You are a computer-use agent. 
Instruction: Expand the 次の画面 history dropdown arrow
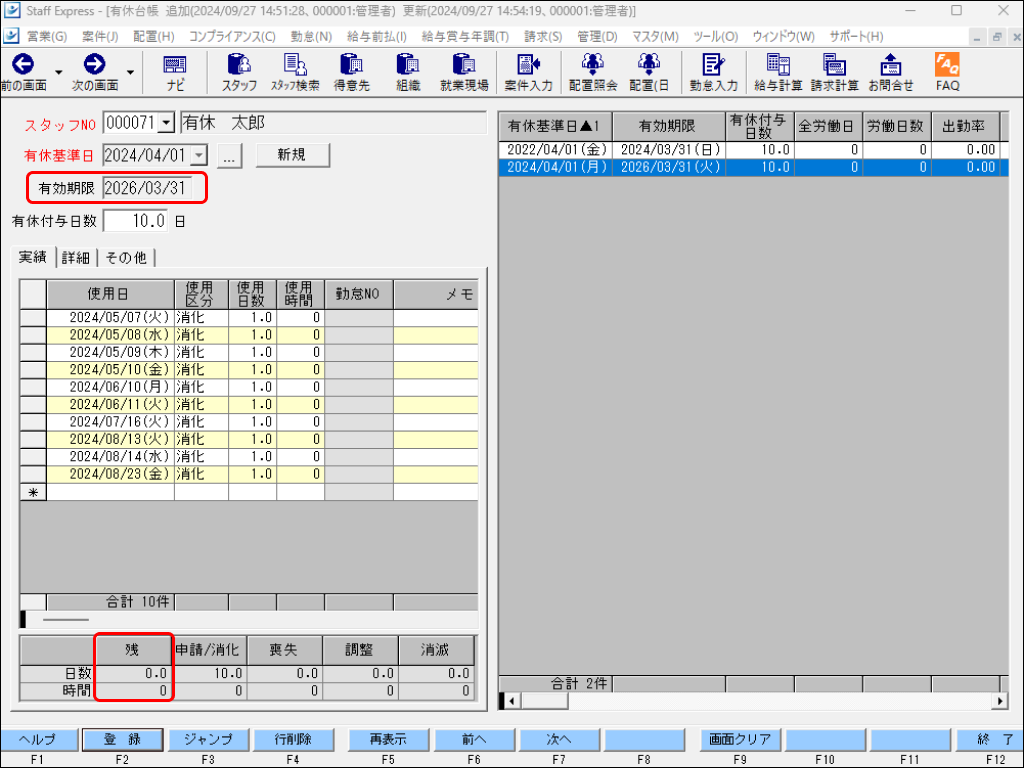(130, 72)
